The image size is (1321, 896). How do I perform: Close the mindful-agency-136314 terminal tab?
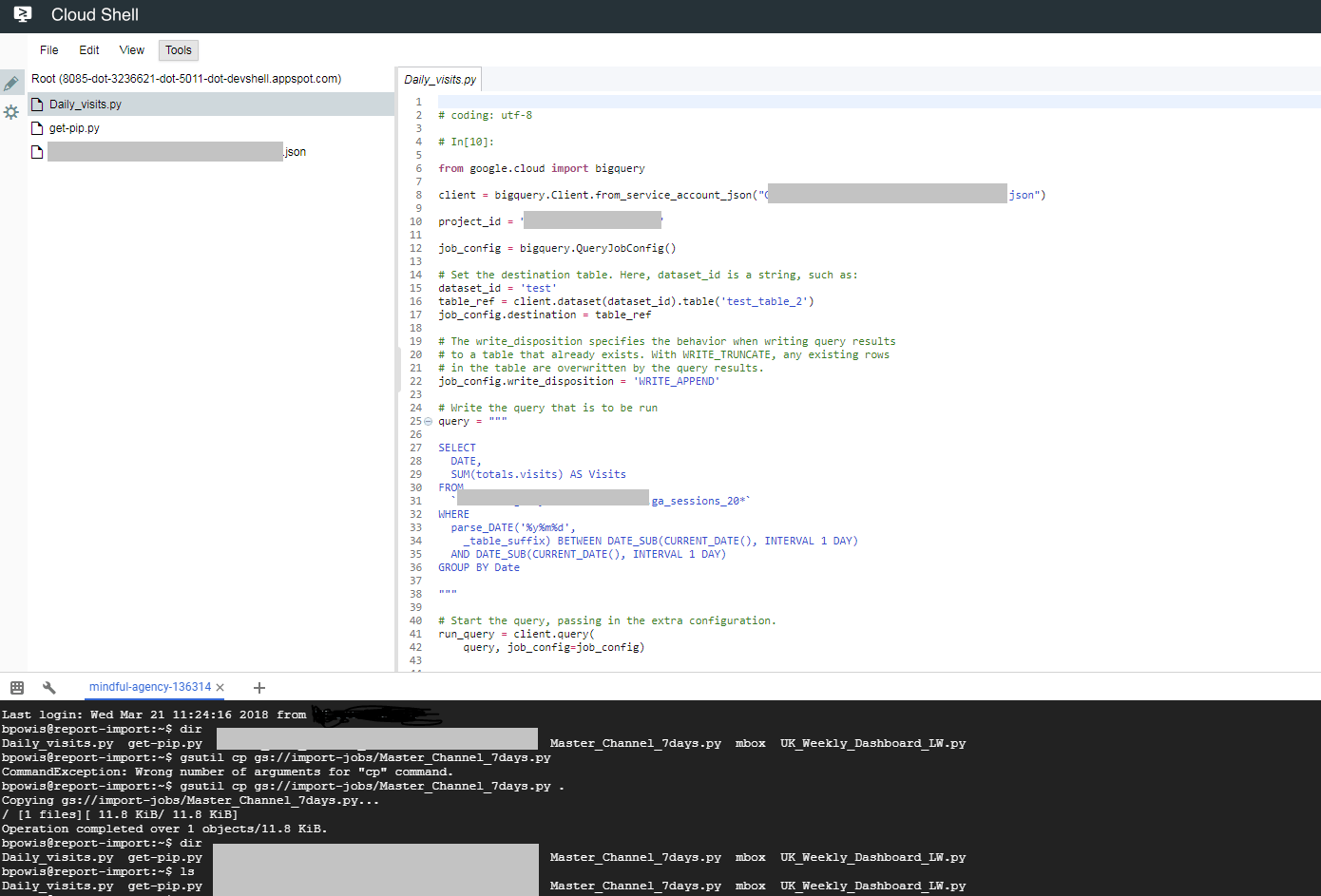click(x=220, y=687)
